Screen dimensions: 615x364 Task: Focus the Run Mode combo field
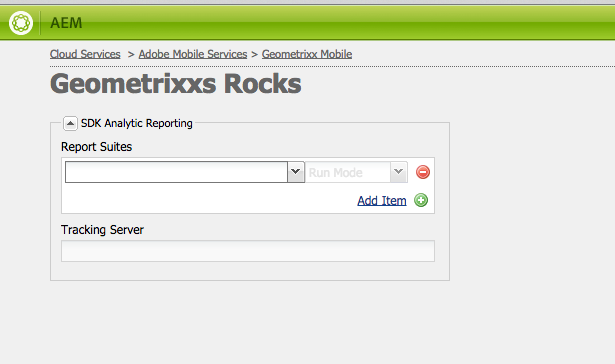point(348,172)
